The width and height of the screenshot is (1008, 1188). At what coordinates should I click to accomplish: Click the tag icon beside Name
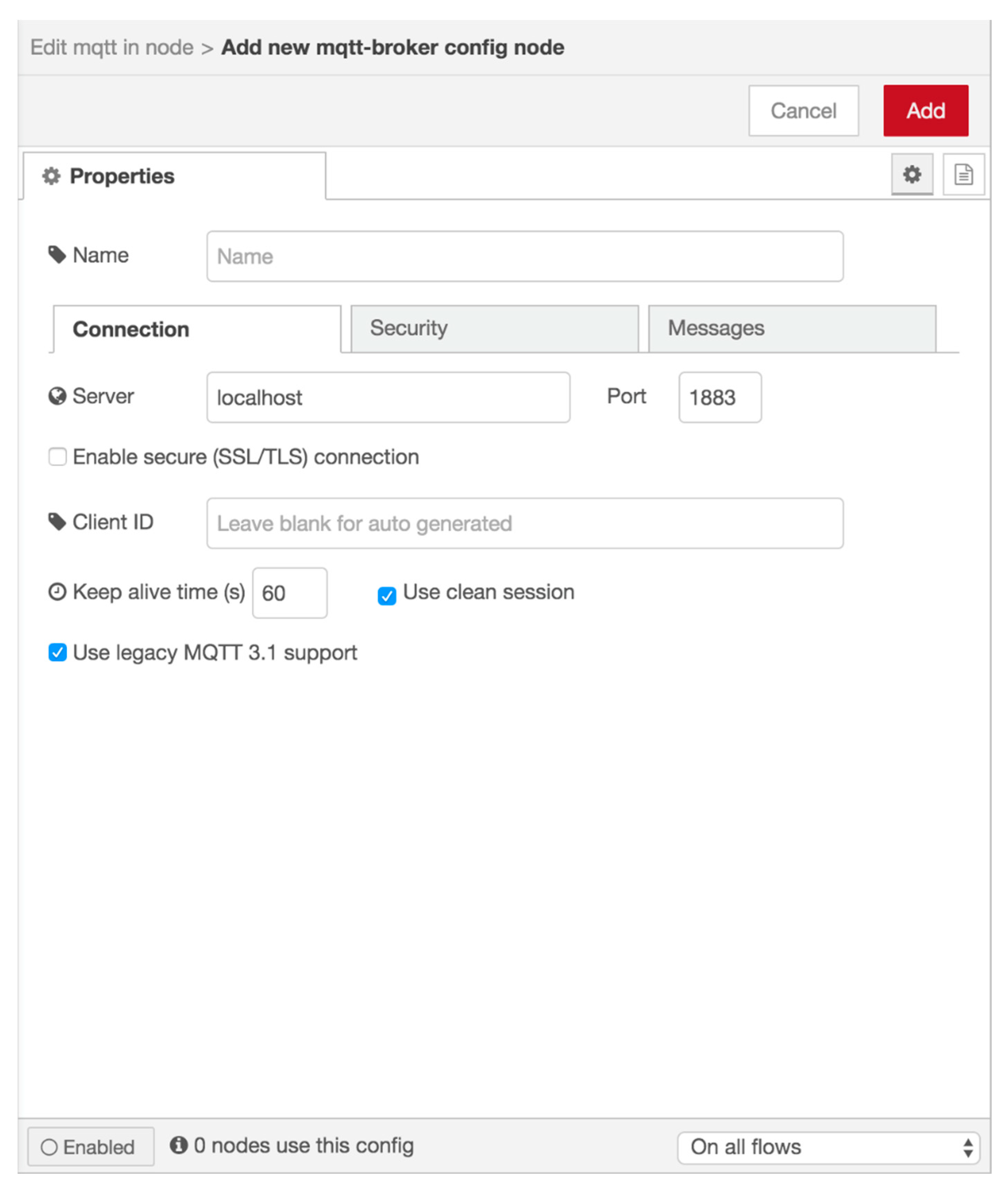(x=57, y=255)
